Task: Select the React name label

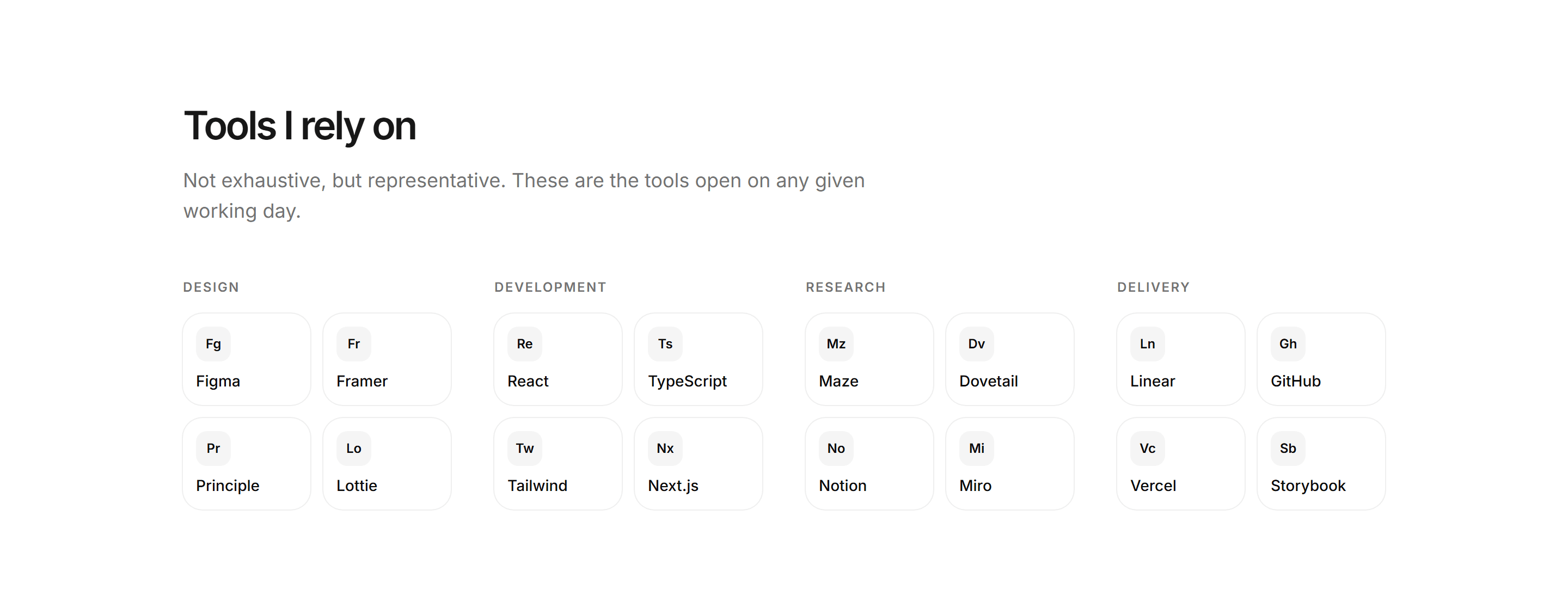Action: coord(528,382)
